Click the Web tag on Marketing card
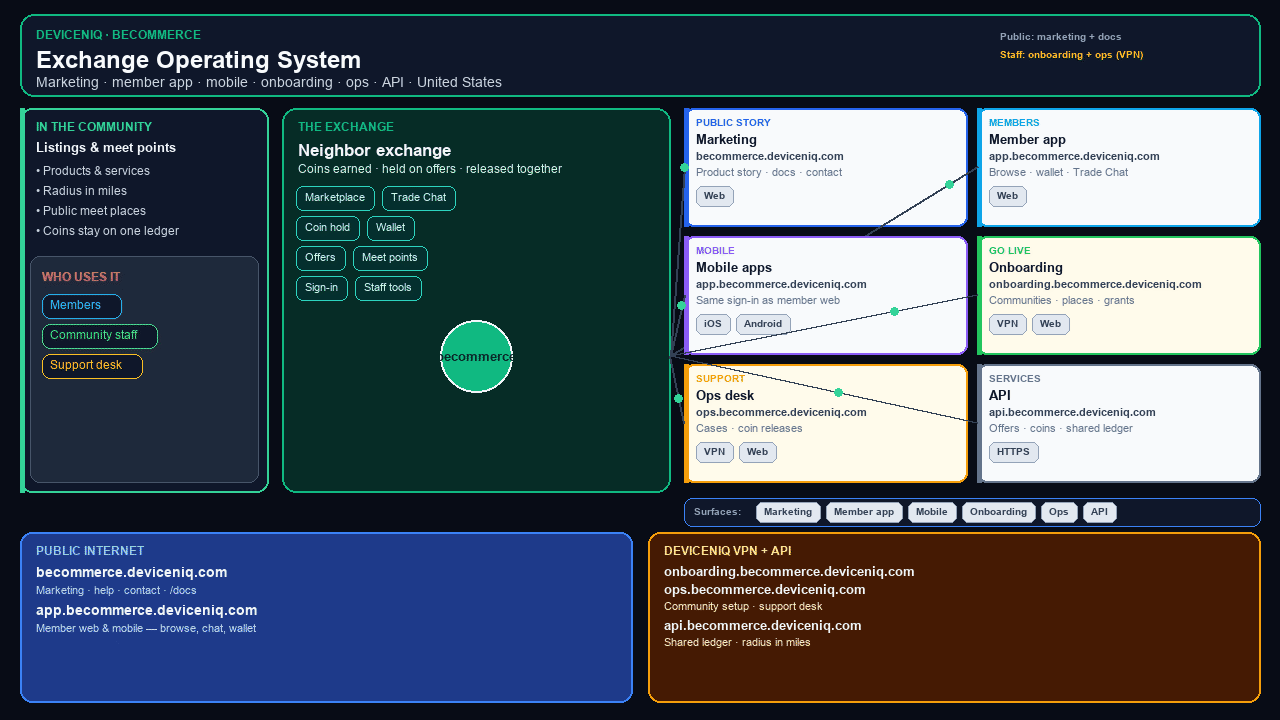 point(715,196)
